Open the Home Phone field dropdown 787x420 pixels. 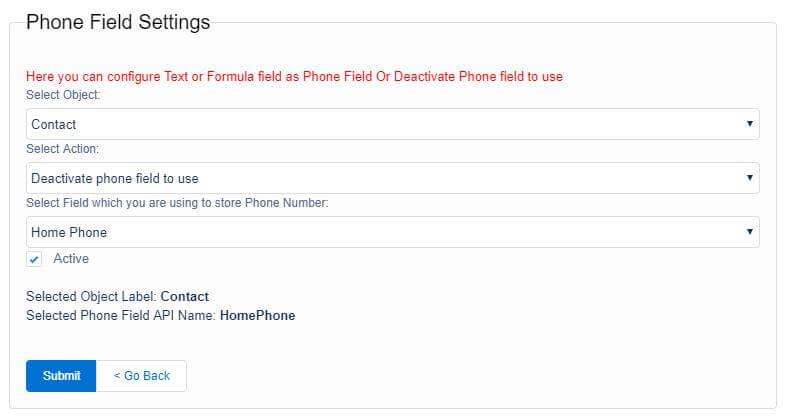click(x=392, y=232)
